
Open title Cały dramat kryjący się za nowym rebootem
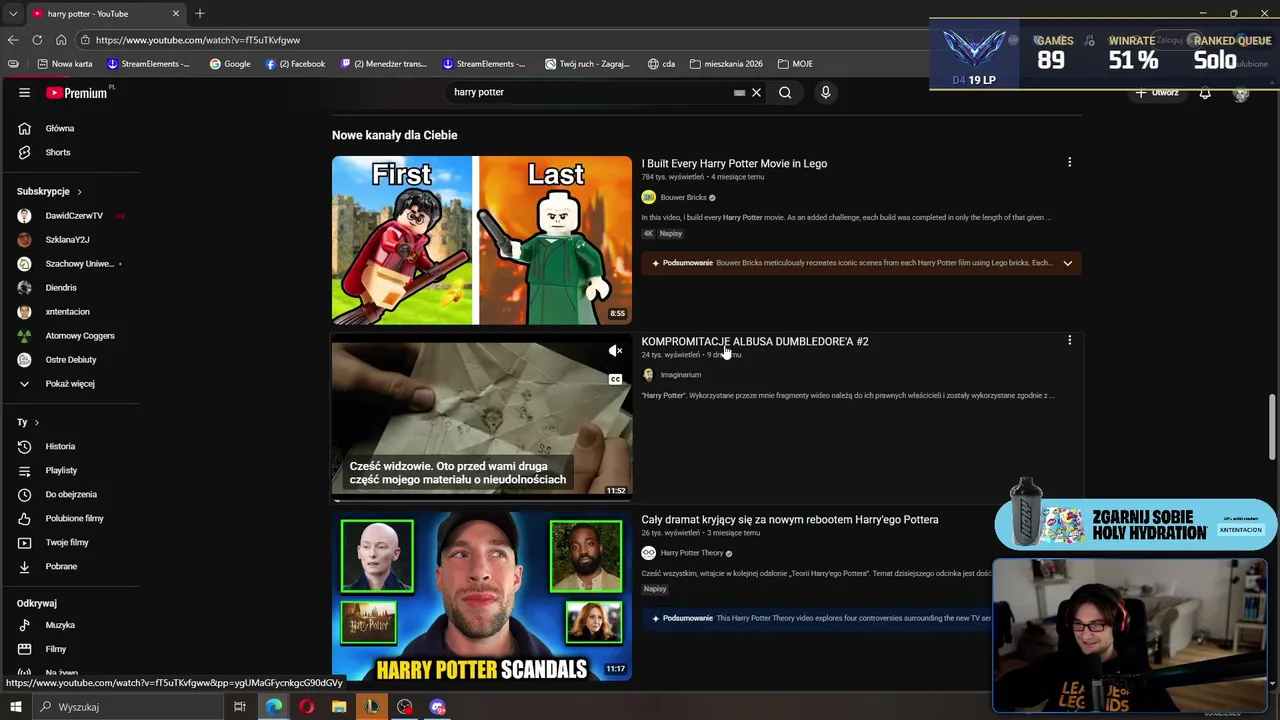(x=790, y=519)
